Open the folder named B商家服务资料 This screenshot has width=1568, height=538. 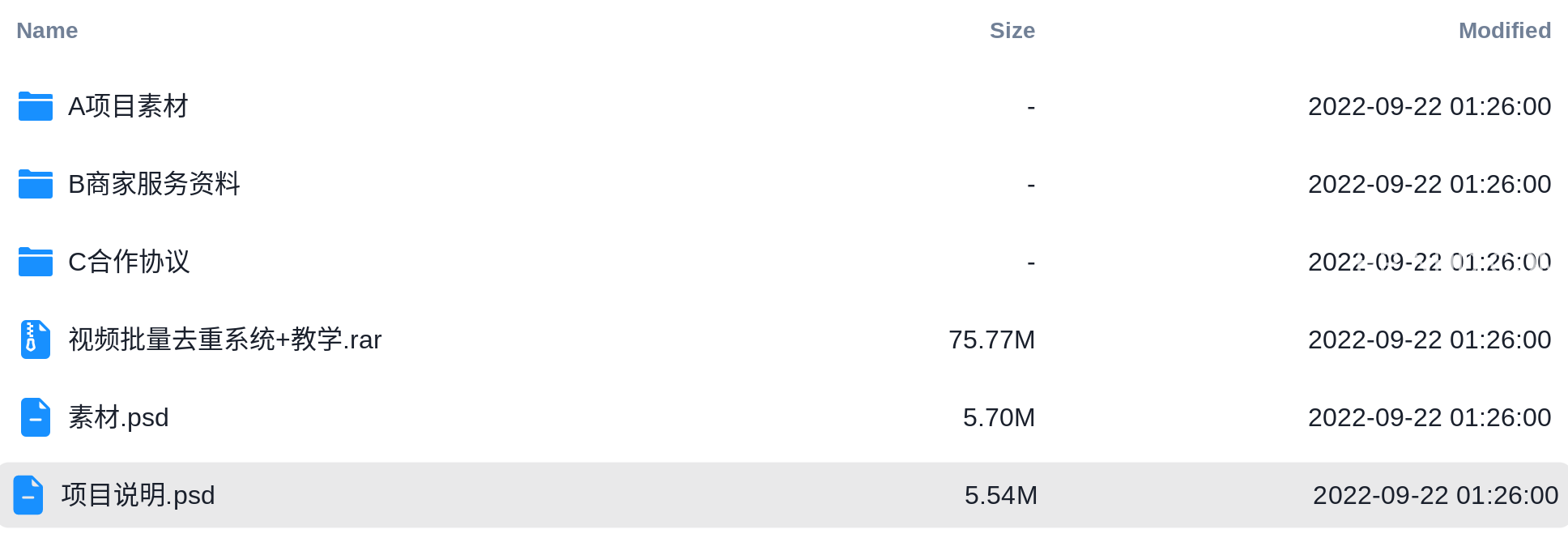154,184
